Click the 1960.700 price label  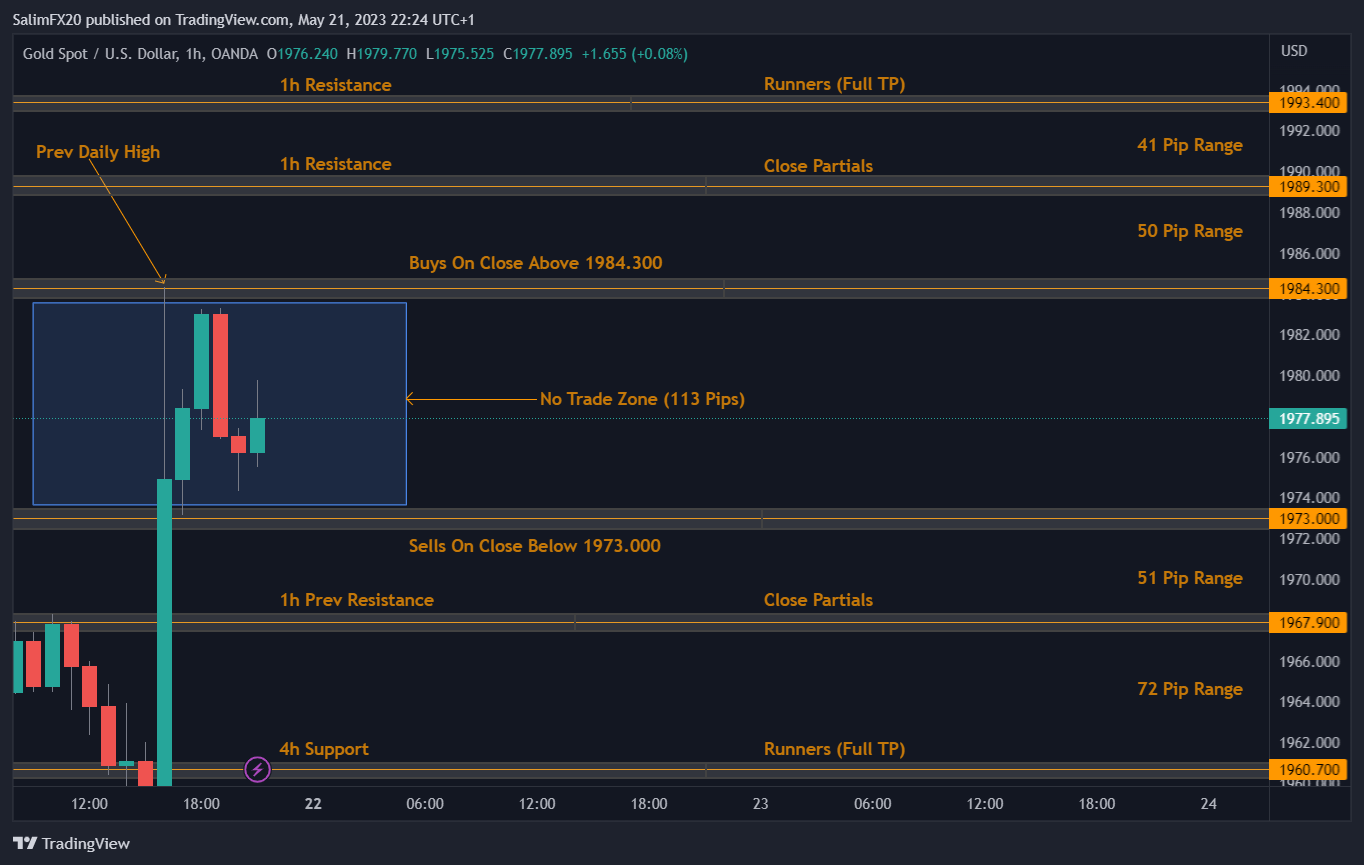pyautogui.click(x=1307, y=769)
